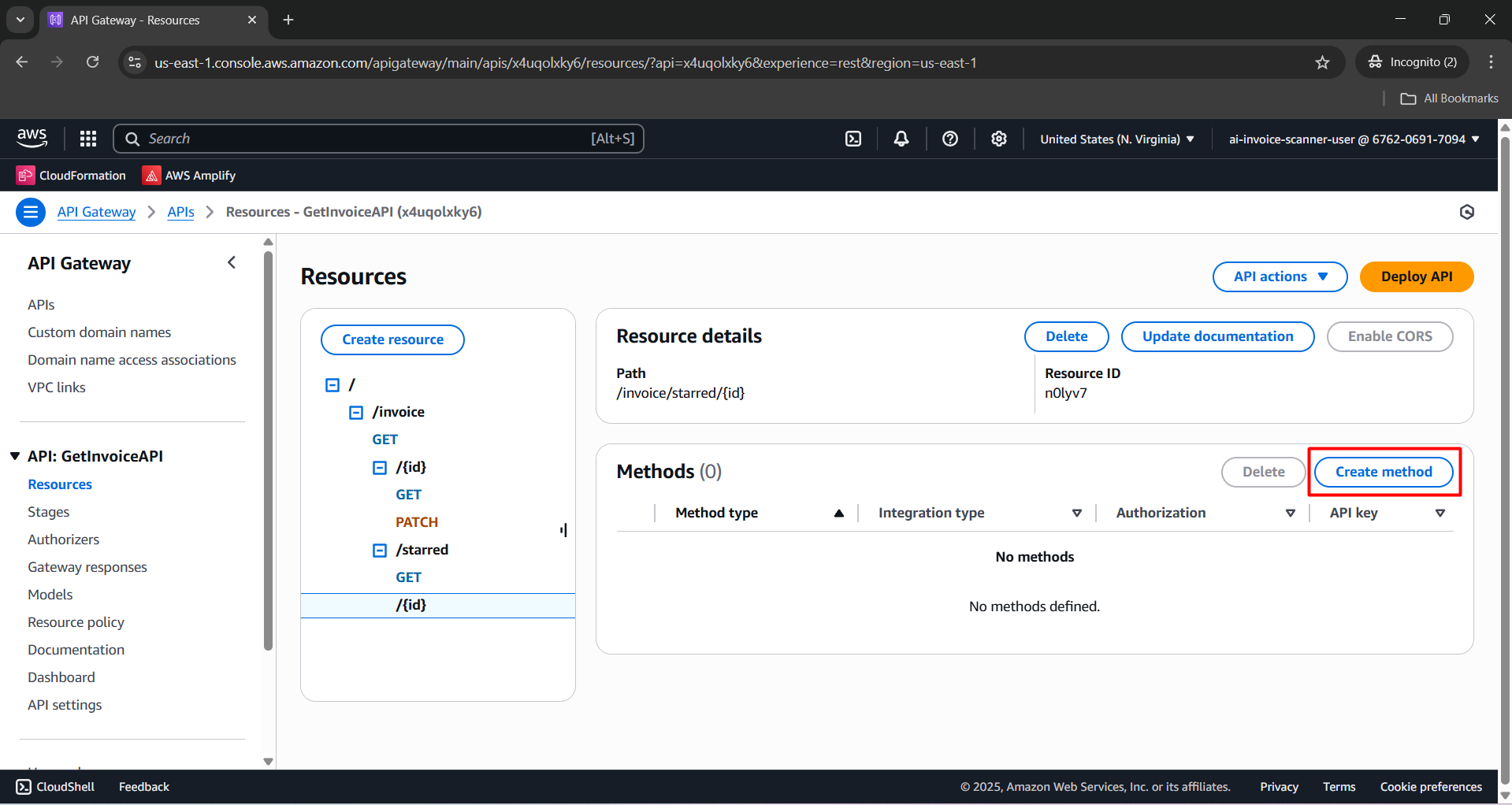Open the API actions dropdown
The height and width of the screenshot is (805, 1512).
click(1280, 276)
